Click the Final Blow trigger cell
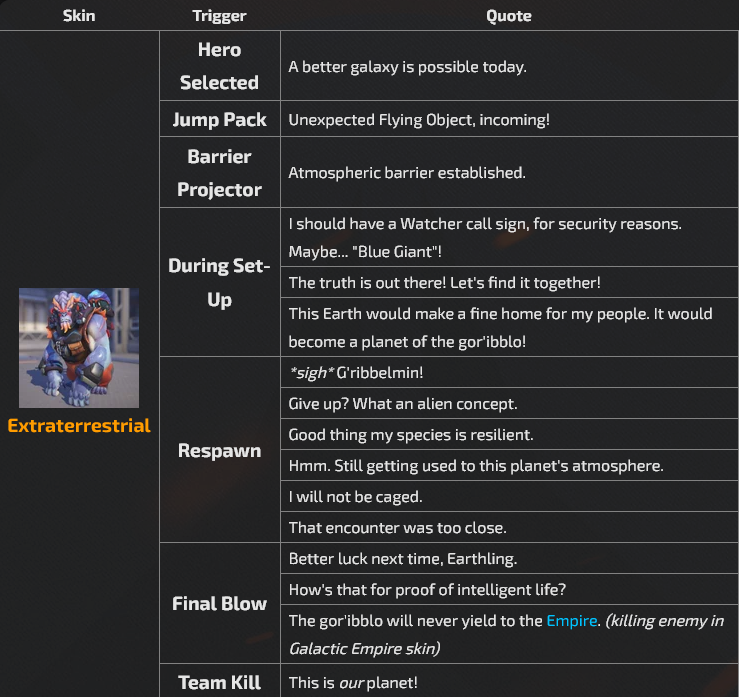Image resolution: width=739 pixels, height=697 pixels. (x=220, y=603)
